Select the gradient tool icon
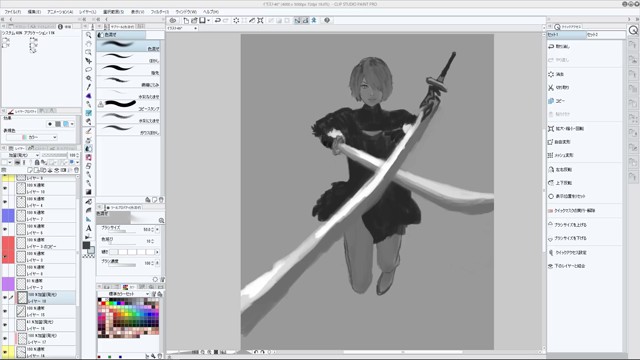Screen dimensions: 640x360 pyautogui.click(x=89, y=192)
